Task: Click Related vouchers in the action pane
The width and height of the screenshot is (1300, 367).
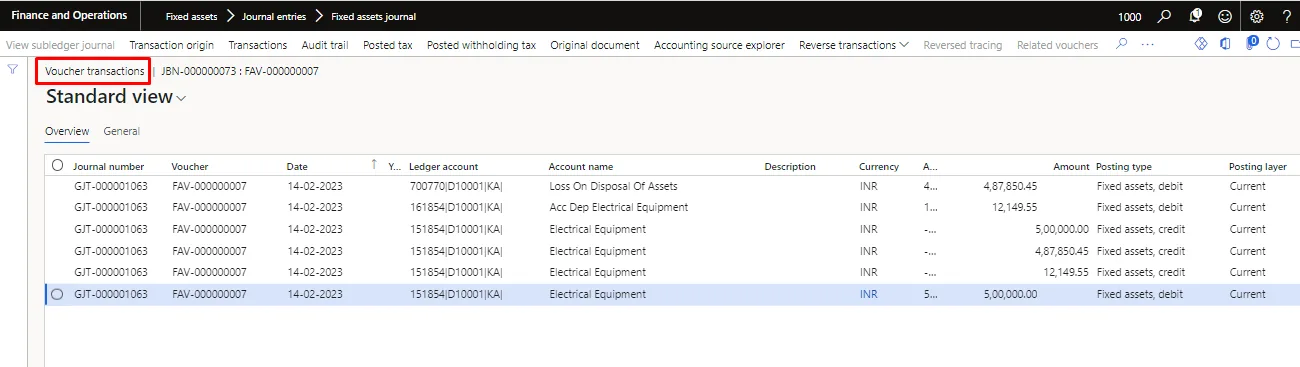Action: [x=1057, y=45]
